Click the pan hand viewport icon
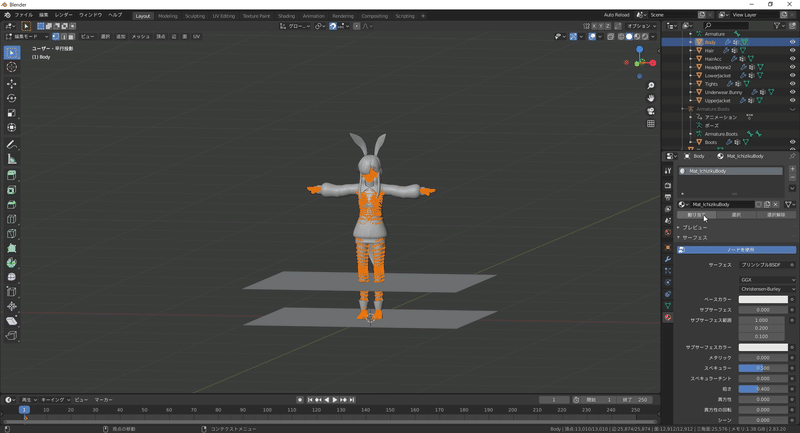The width and height of the screenshot is (800, 433). (650, 98)
